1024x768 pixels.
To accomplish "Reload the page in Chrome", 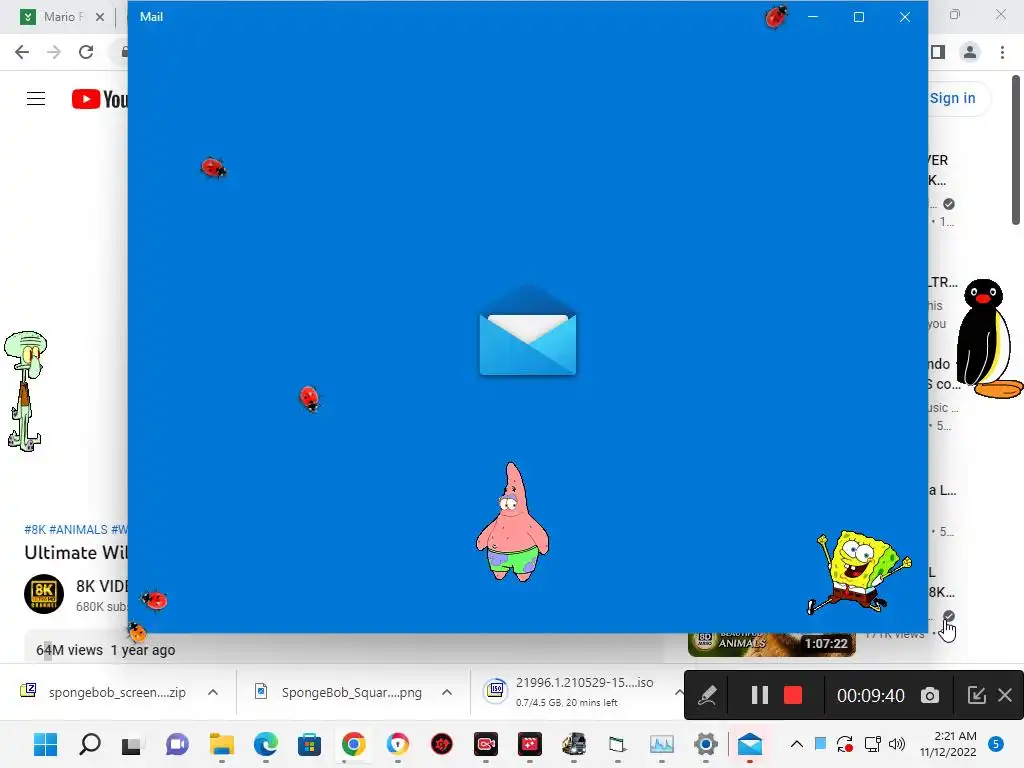I will (x=86, y=52).
